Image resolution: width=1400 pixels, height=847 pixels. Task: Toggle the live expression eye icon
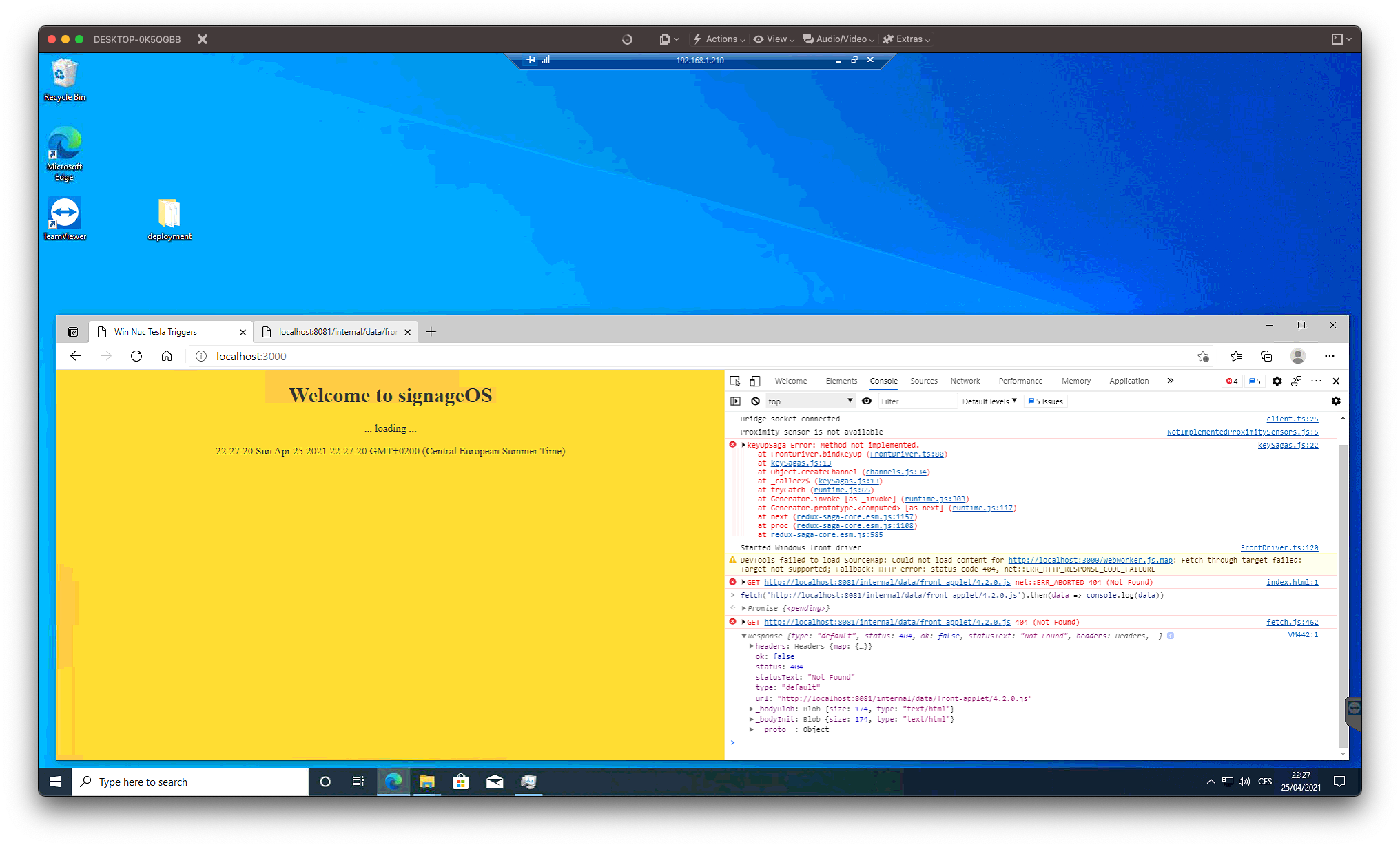867,401
